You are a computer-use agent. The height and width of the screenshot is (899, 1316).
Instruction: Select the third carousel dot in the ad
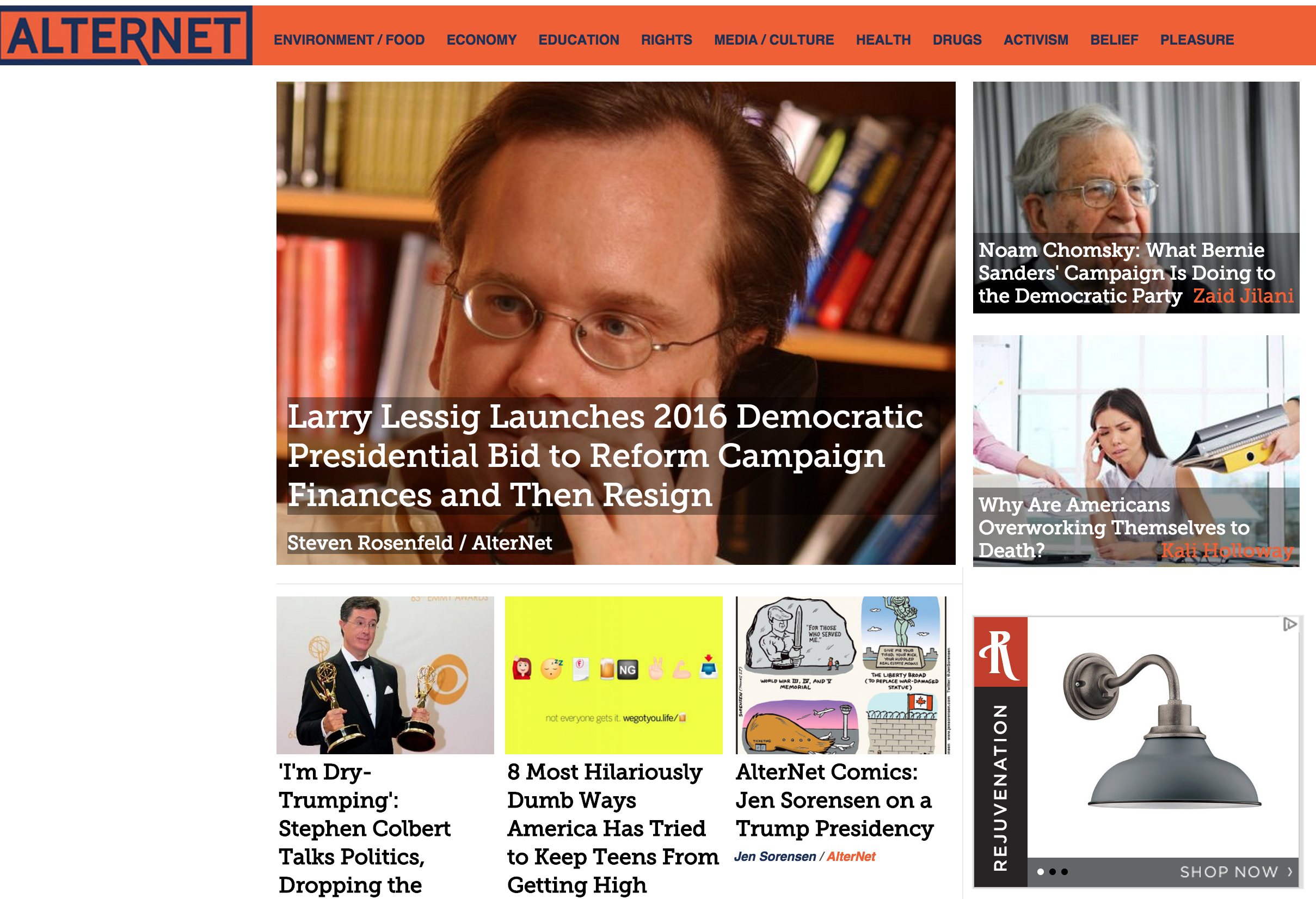(1065, 872)
